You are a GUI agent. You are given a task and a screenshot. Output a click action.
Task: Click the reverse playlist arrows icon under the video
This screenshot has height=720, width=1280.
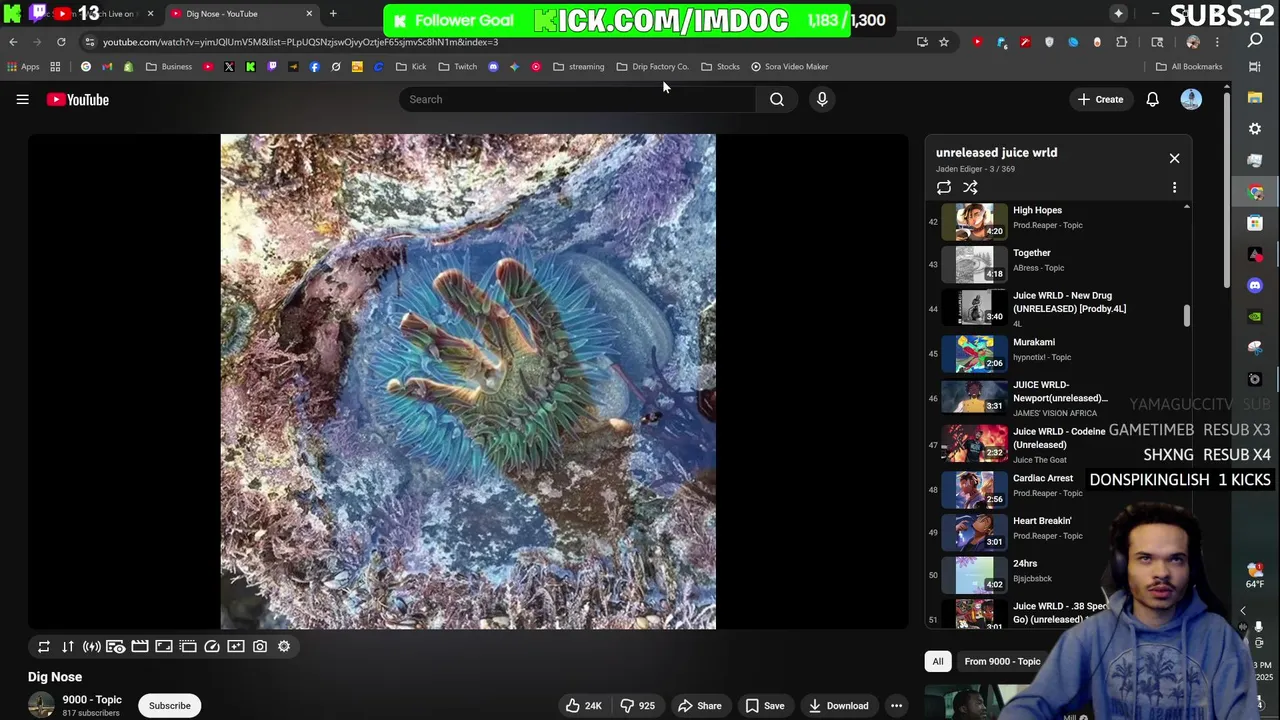(x=68, y=646)
